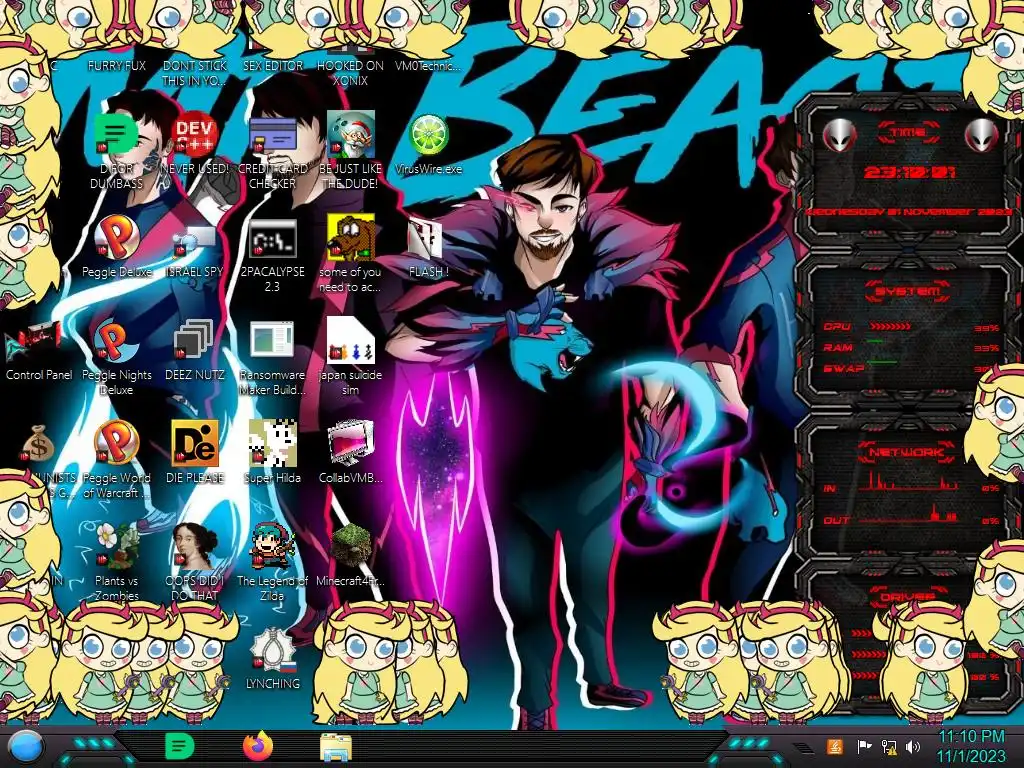Click the network warning tray icon
1024x768 pixels.
point(889,747)
